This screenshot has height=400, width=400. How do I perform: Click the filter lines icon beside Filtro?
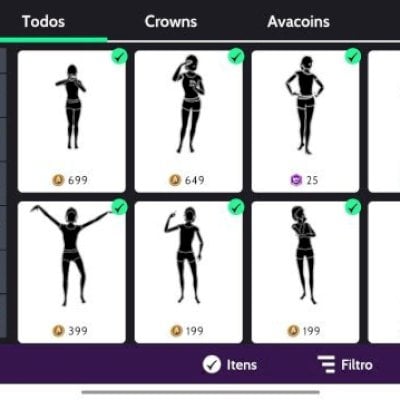(326, 364)
